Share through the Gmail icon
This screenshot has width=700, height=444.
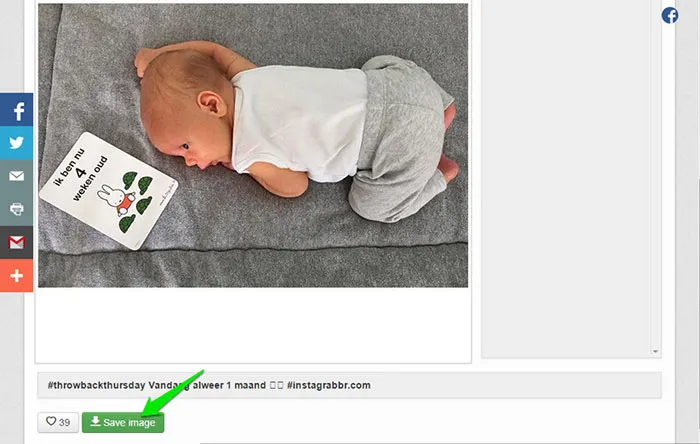(17, 242)
